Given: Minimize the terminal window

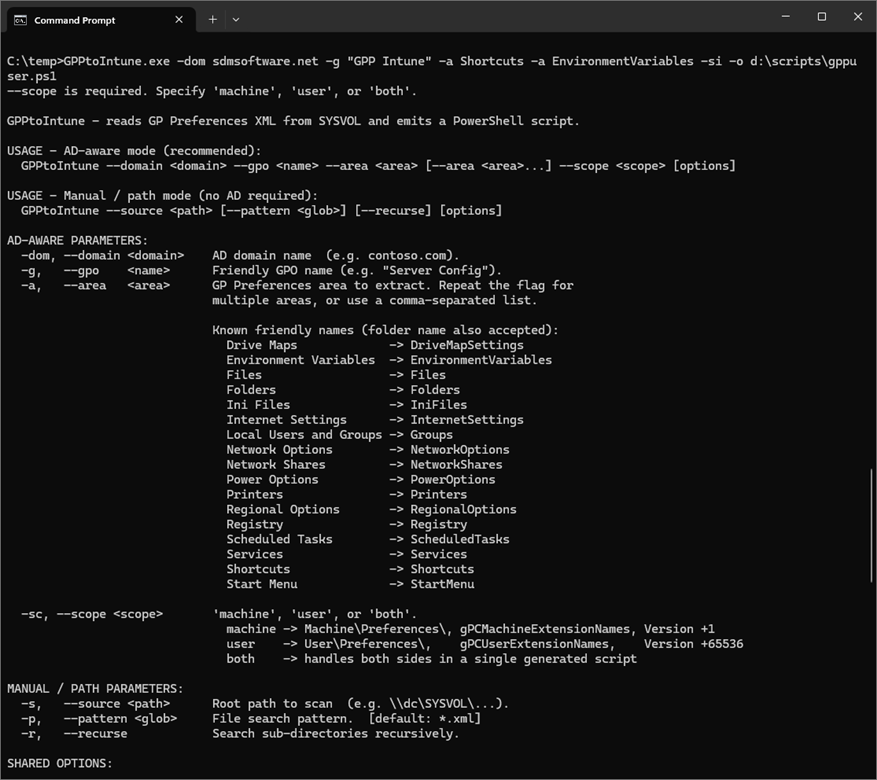Looking at the screenshot, I should tap(786, 17).
